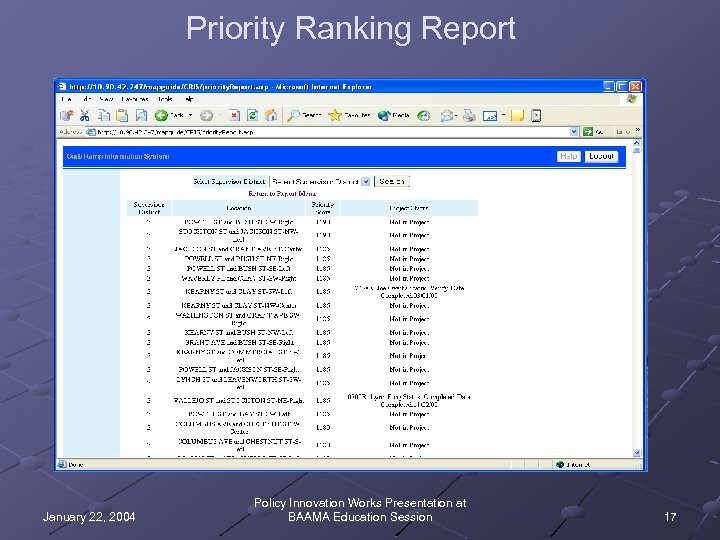
Task: Click the scrollbar up arrow
Action: (x=636, y=143)
